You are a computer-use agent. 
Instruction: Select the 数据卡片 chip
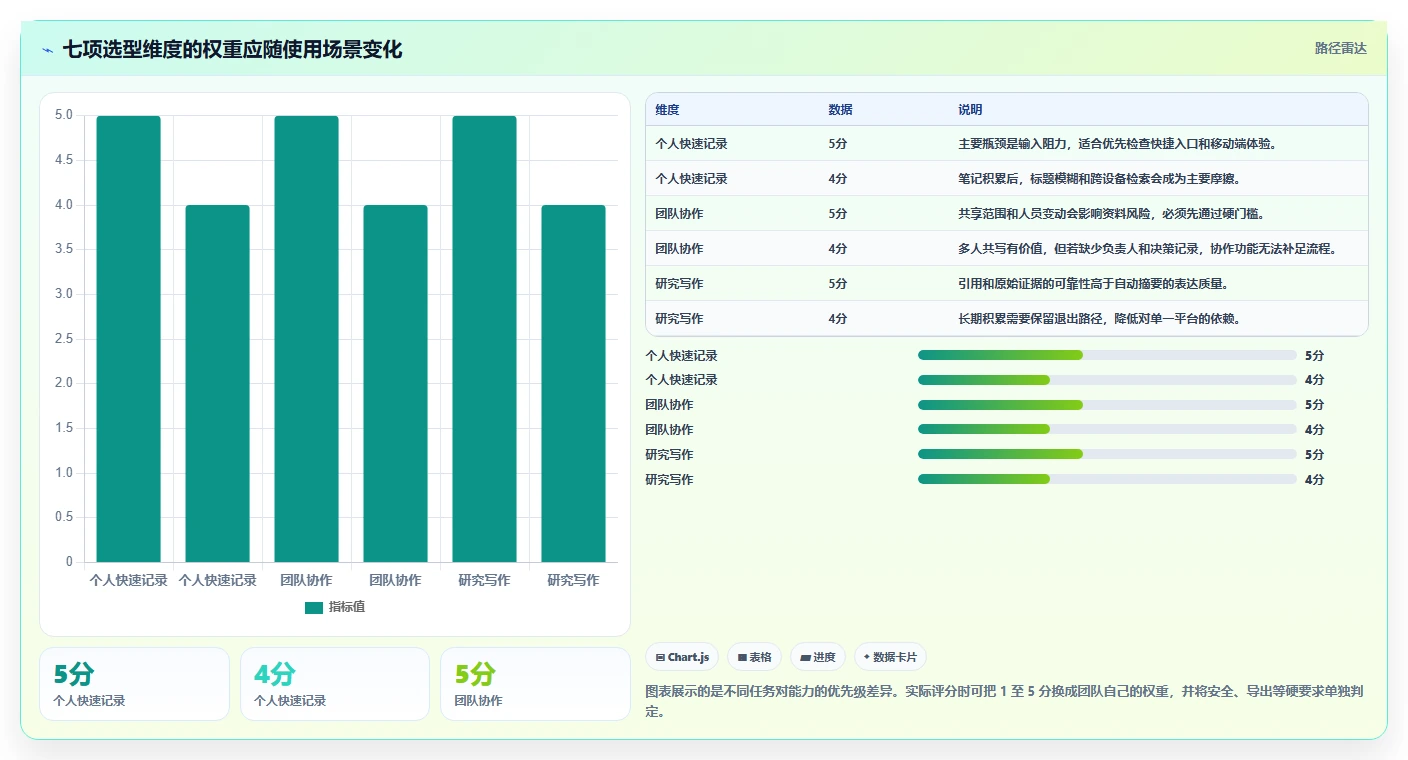tap(890, 657)
